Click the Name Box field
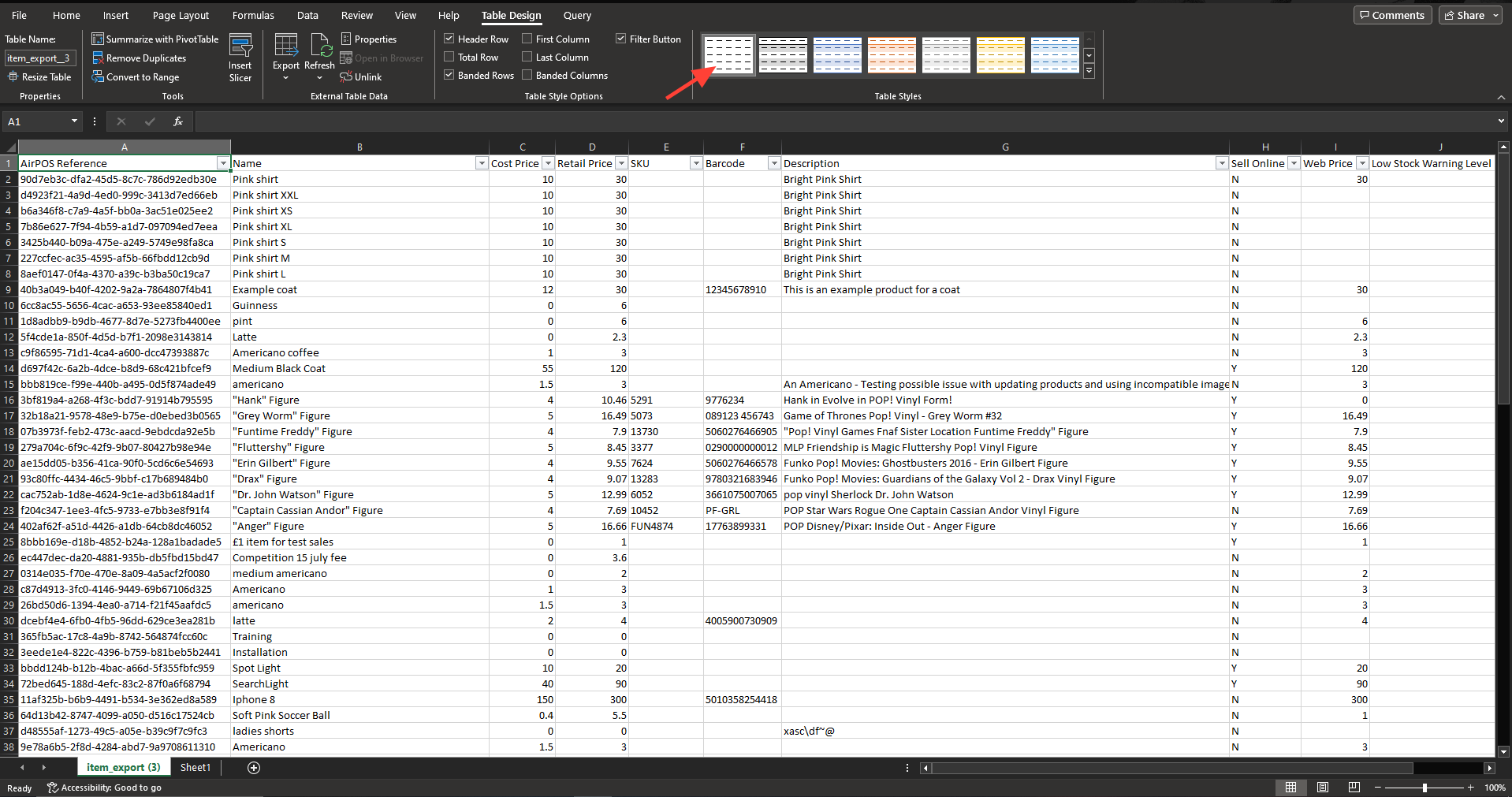The width and height of the screenshot is (1512, 797). click(x=42, y=121)
